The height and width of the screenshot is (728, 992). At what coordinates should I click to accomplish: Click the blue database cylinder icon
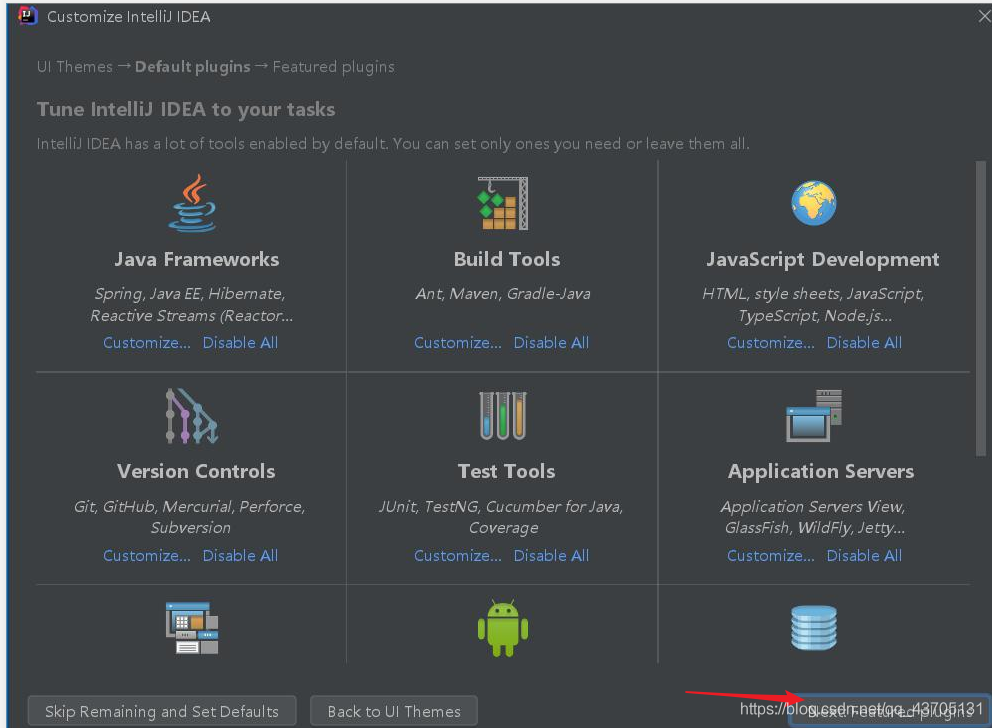(814, 628)
